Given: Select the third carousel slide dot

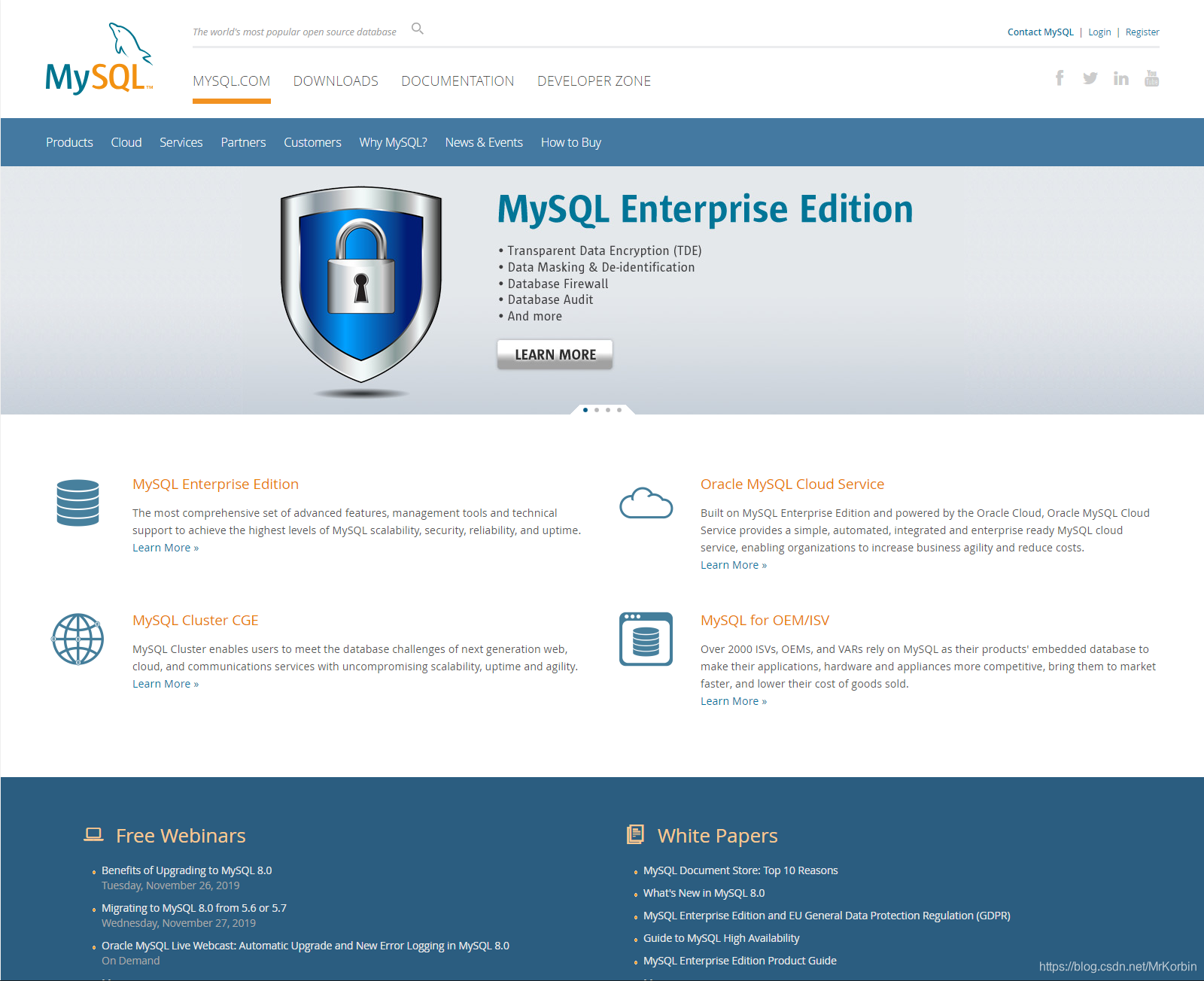Looking at the screenshot, I should point(608,410).
